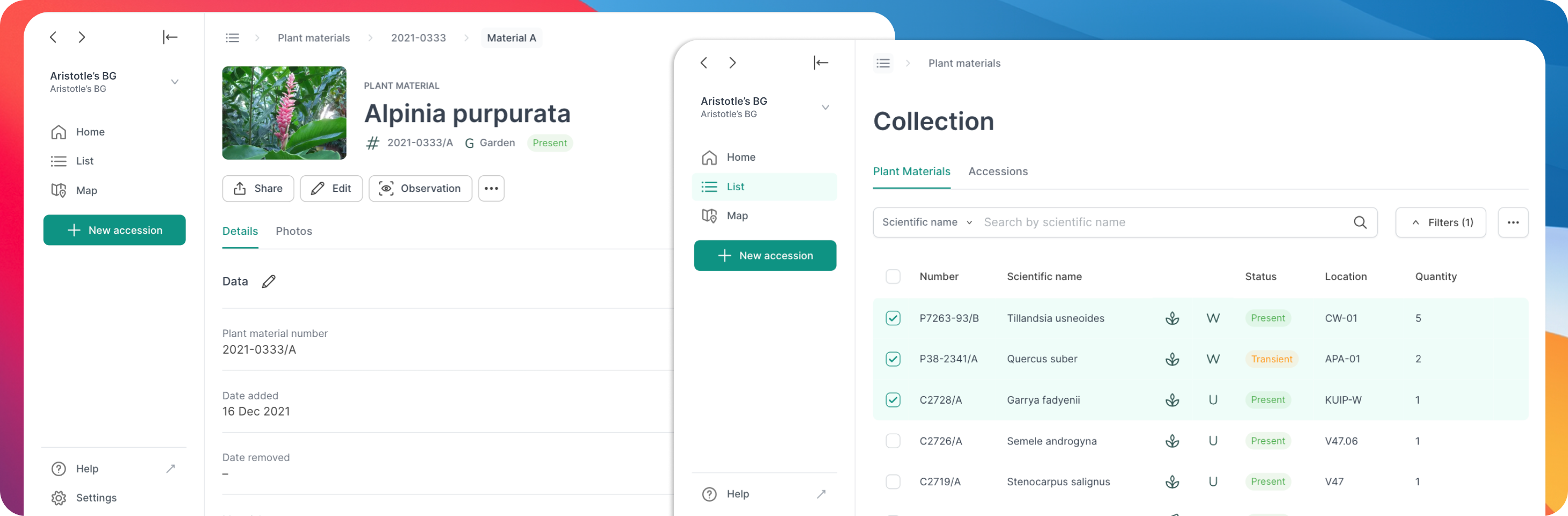
Task: Click Plant materials breadcrumb in Collection window
Action: tap(964, 63)
